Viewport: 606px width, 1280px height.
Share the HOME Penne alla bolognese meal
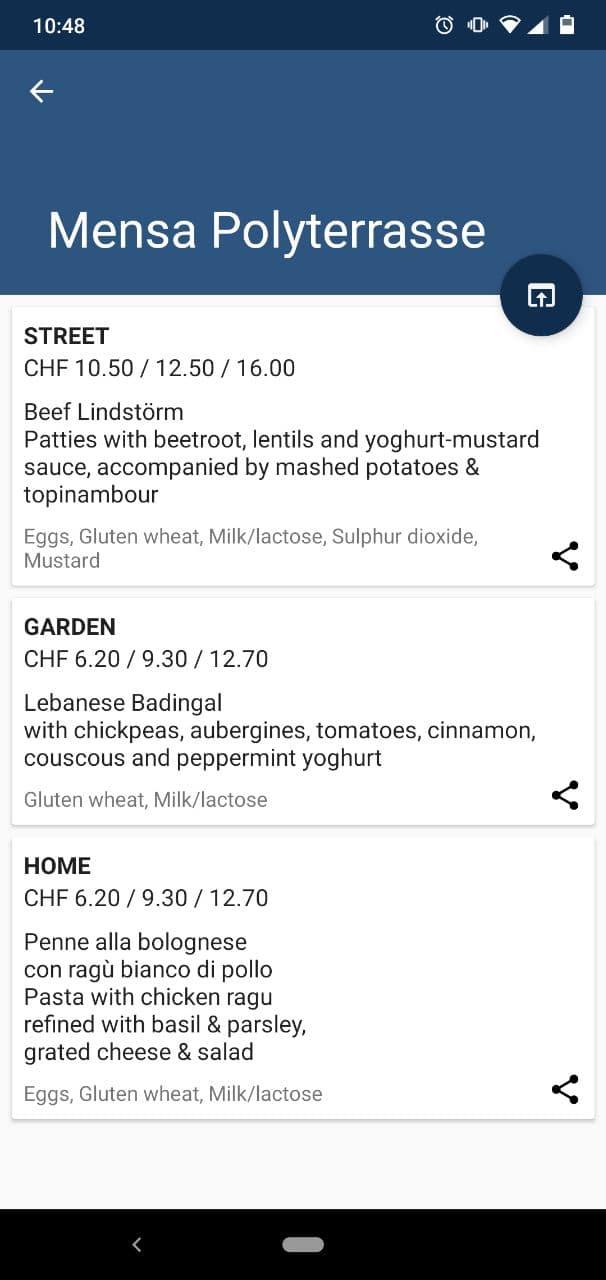[x=565, y=1090]
